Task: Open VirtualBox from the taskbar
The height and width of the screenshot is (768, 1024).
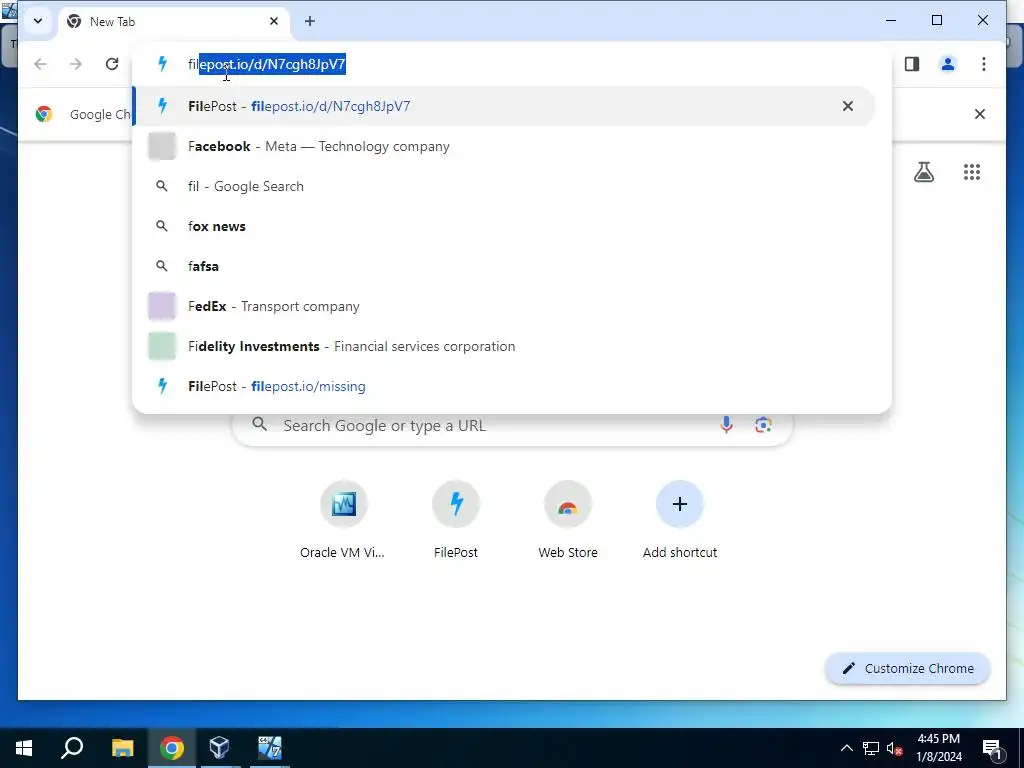Action: [219, 748]
